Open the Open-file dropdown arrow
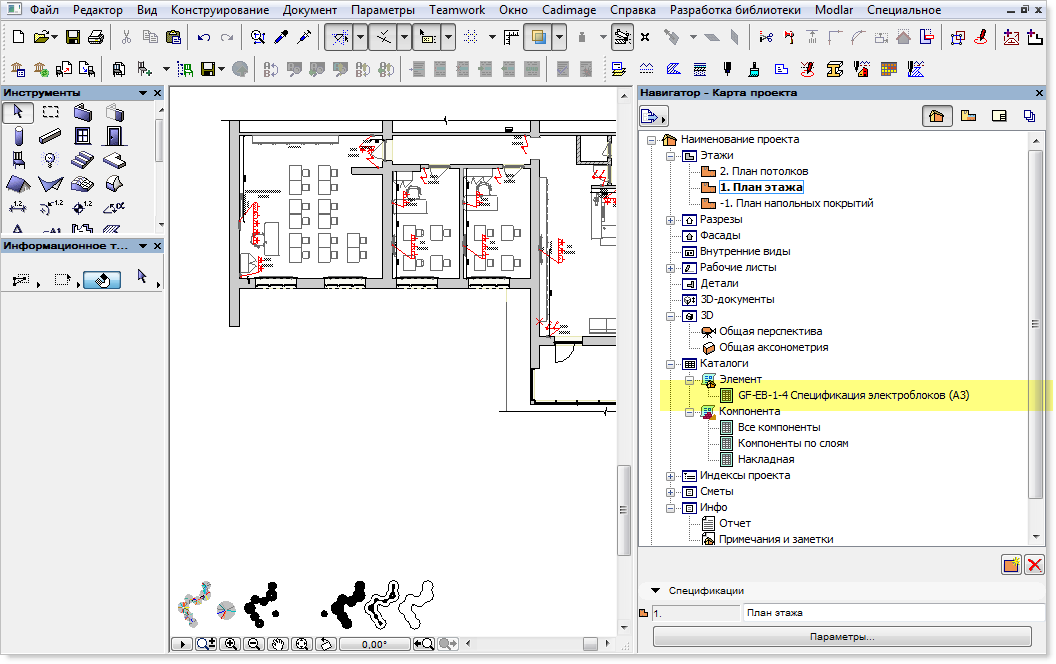The width and height of the screenshot is (1056, 664). pyautogui.click(x=55, y=38)
